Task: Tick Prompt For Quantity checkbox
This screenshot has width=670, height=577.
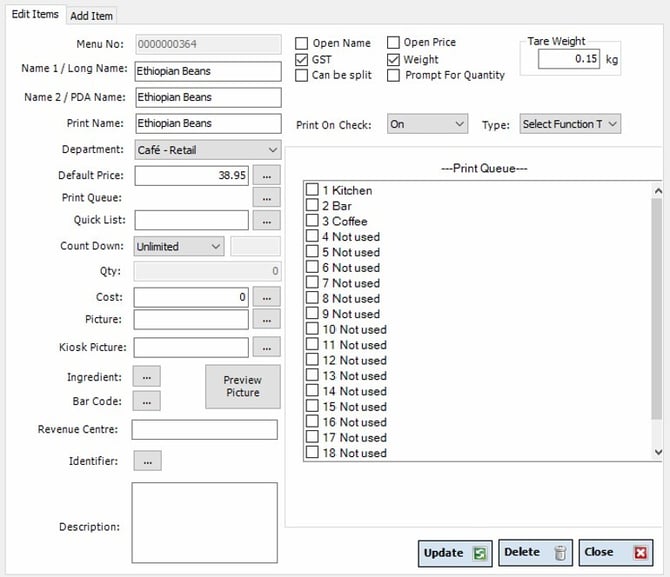Action: [393, 75]
